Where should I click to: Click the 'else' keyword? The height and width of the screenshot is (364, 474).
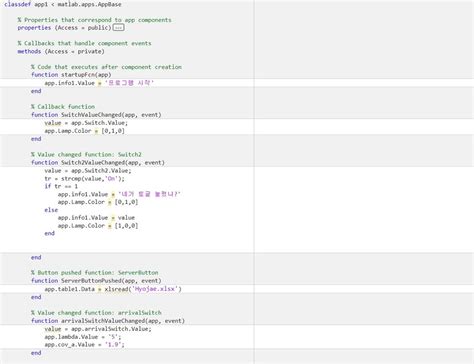(x=51, y=210)
